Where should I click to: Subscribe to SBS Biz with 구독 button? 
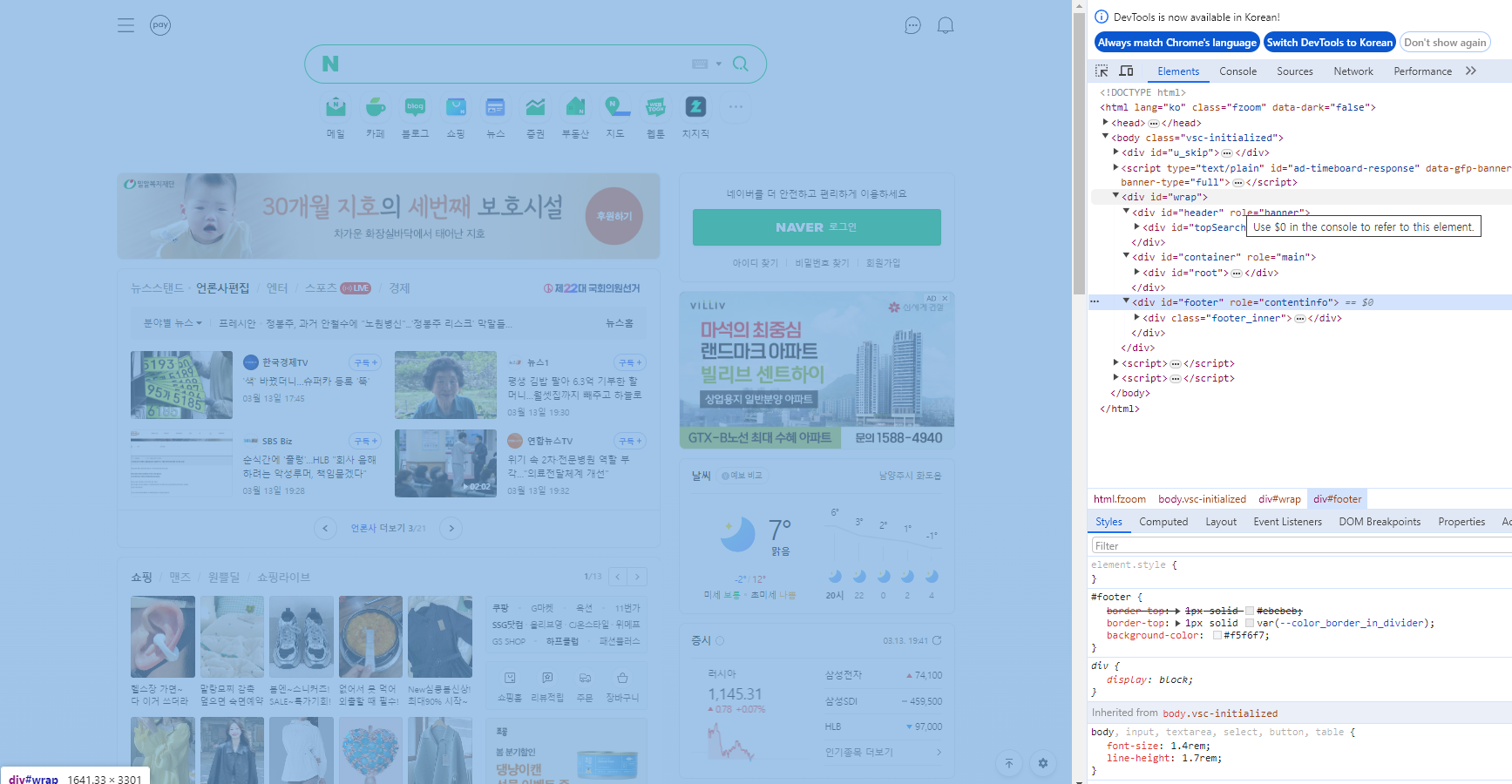[364, 441]
